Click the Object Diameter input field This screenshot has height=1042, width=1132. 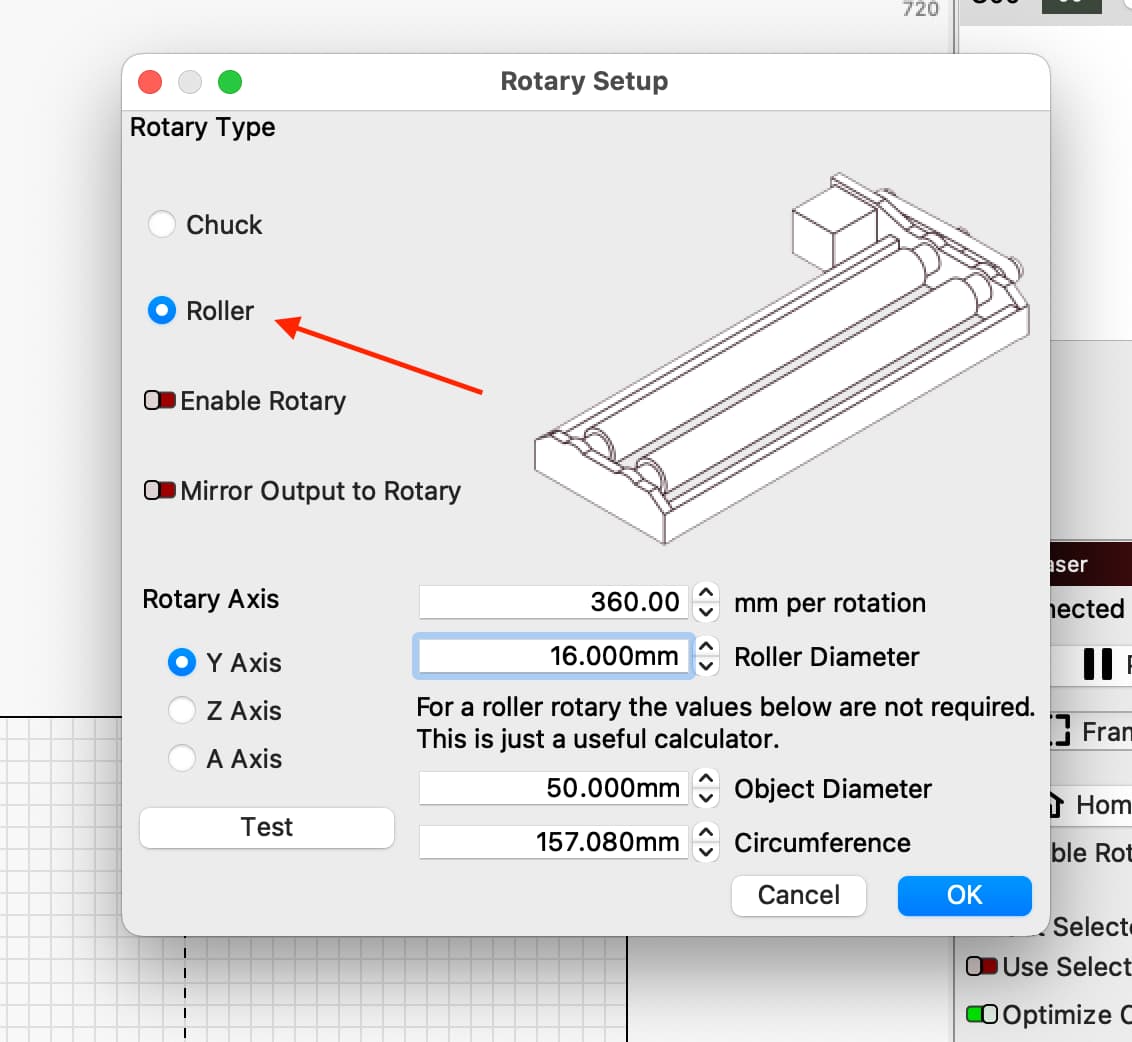tap(554, 789)
